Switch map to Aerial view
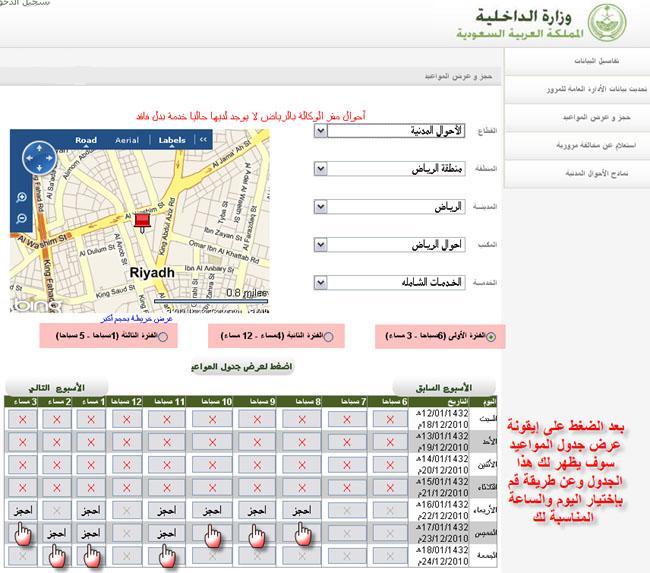This screenshot has height=573, width=650. (x=127, y=140)
